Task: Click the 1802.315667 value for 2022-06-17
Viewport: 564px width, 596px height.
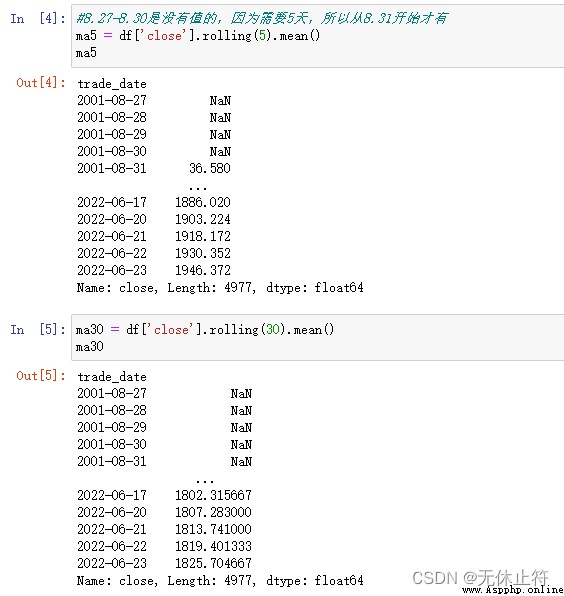Action: [x=213, y=495]
